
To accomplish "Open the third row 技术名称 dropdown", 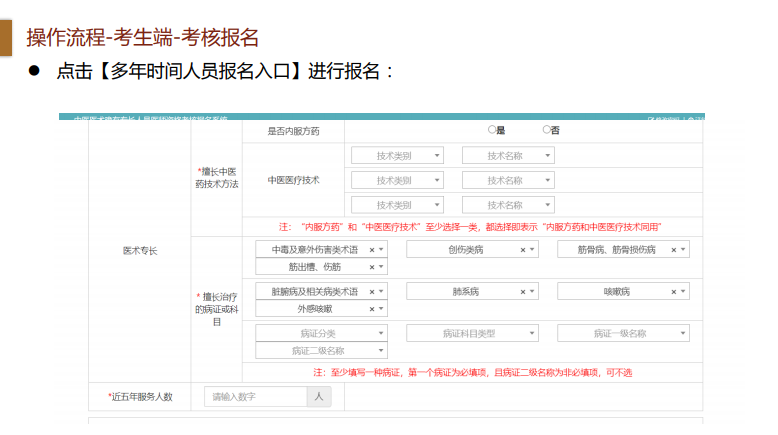I will coord(508,206).
